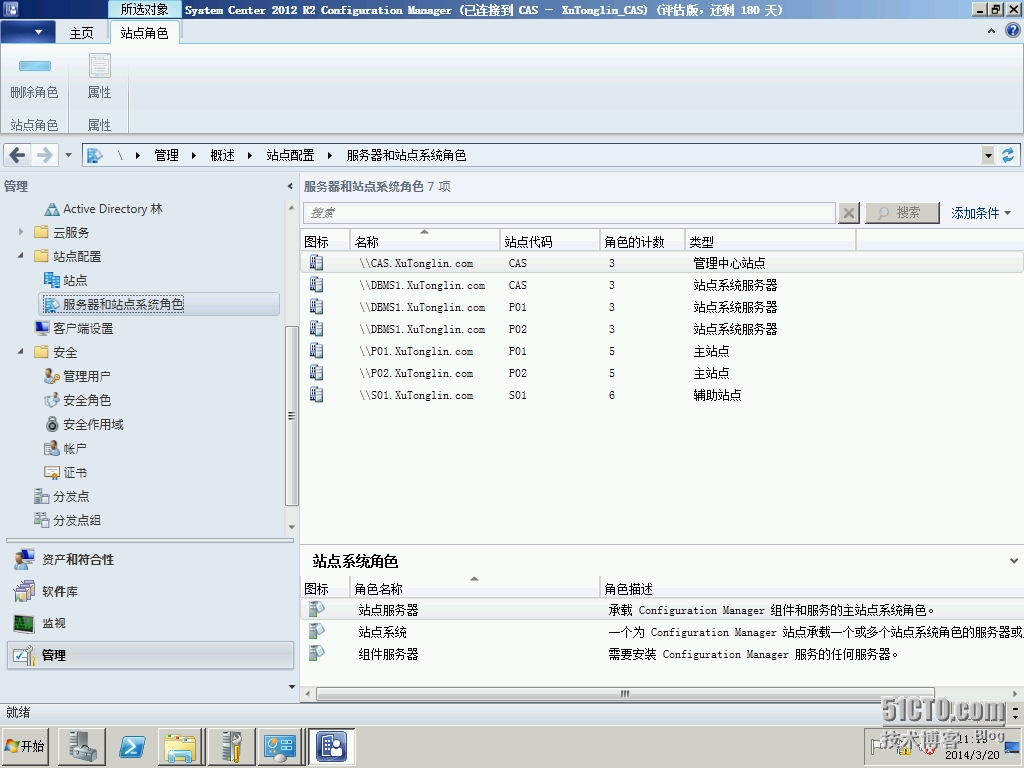Click the details pane horizontal scrollbar
This screenshot has height=768, width=1024.
pos(625,694)
